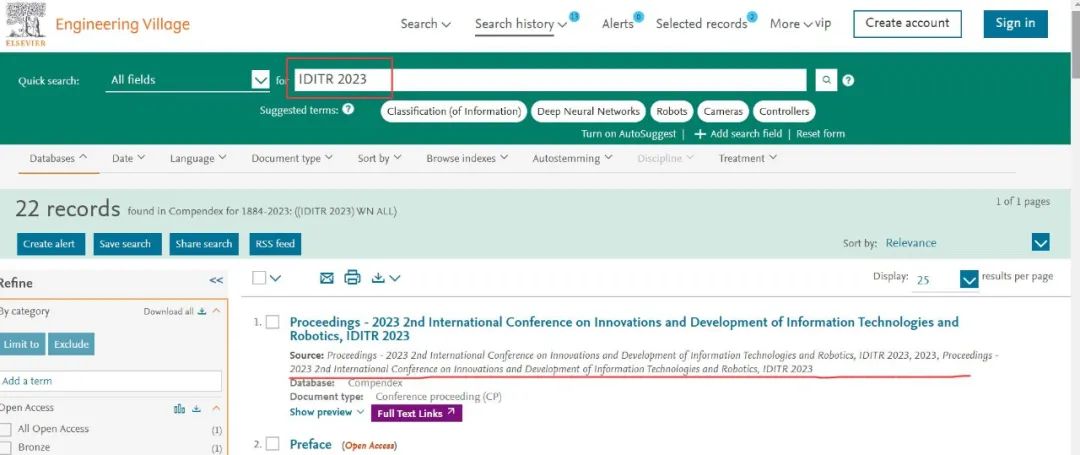Image resolution: width=1080 pixels, height=455 pixels.
Task: Select the Cameras suggested term
Action: click(723, 112)
